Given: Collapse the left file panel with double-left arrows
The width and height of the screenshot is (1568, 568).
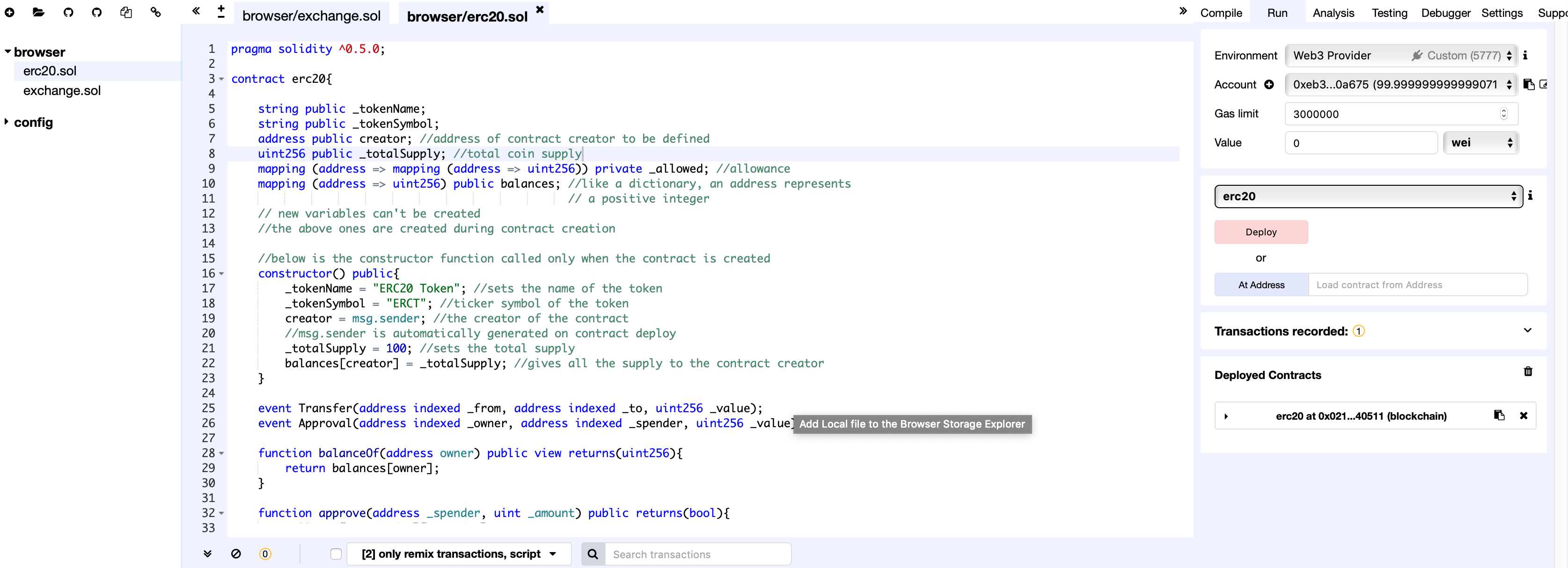Looking at the screenshot, I should [196, 11].
